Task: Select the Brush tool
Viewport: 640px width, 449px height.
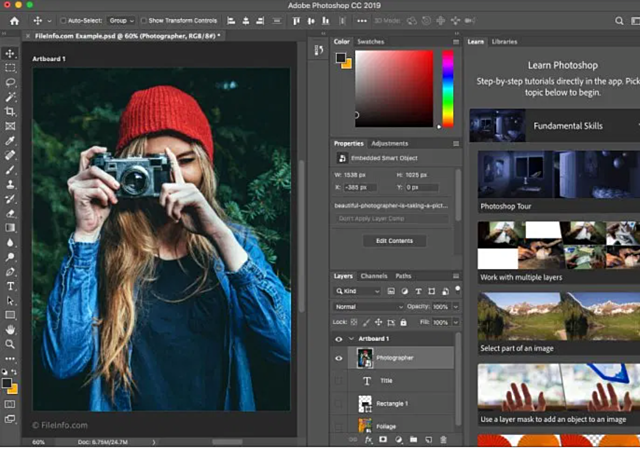Action: [x=10, y=170]
